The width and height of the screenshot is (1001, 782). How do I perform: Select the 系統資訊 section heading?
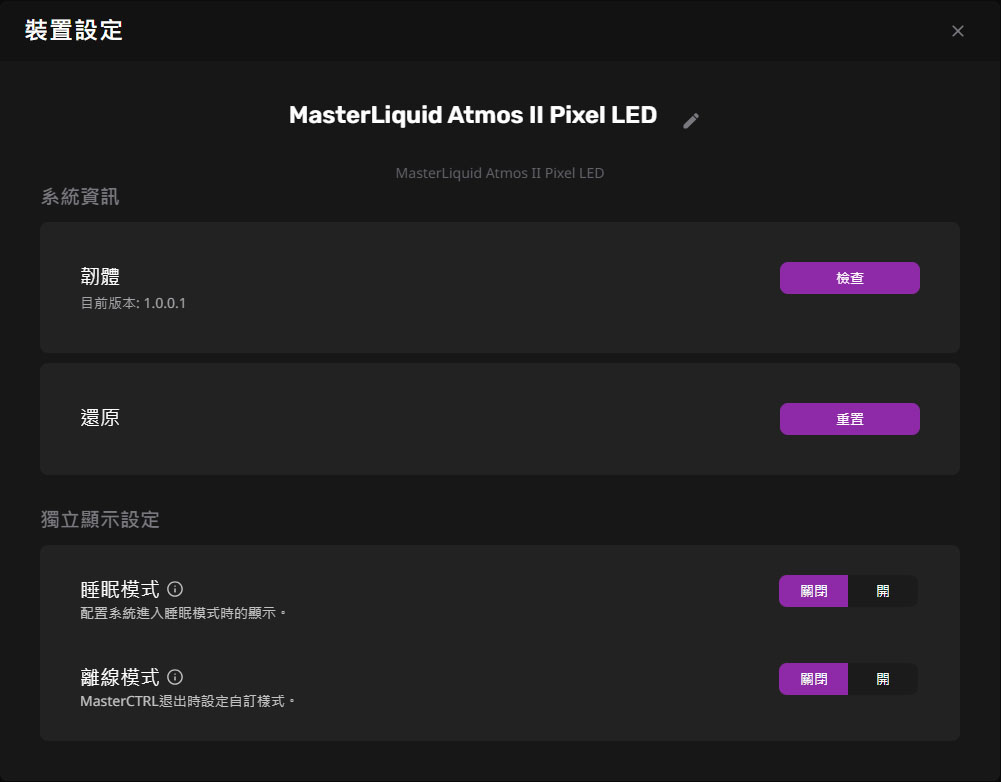(80, 197)
